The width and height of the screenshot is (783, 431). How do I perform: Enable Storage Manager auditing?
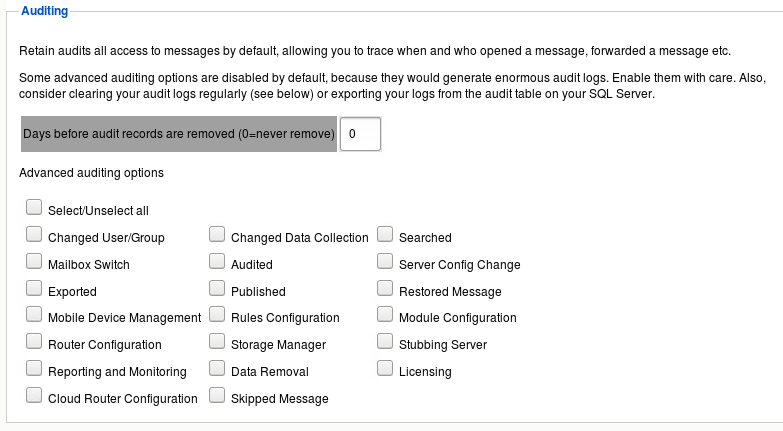click(217, 342)
